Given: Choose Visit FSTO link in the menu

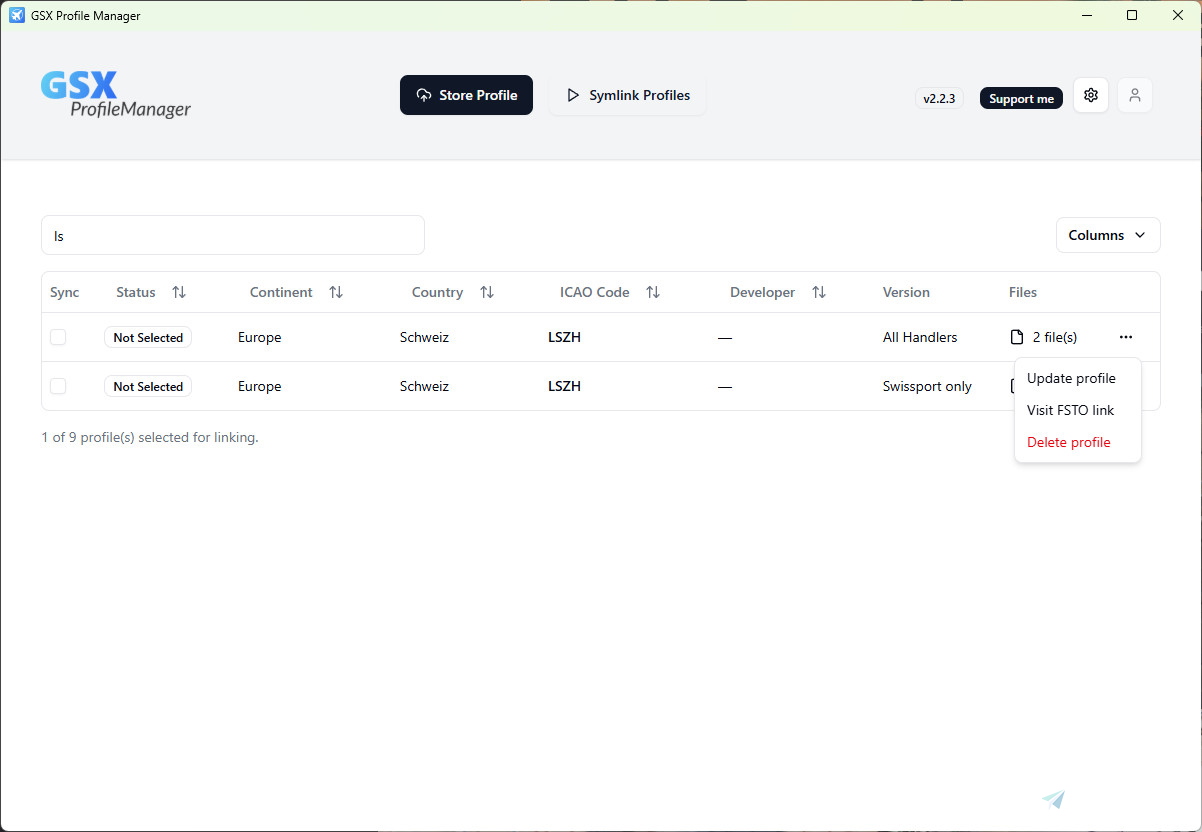Looking at the screenshot, I should tap(1070, 410).
